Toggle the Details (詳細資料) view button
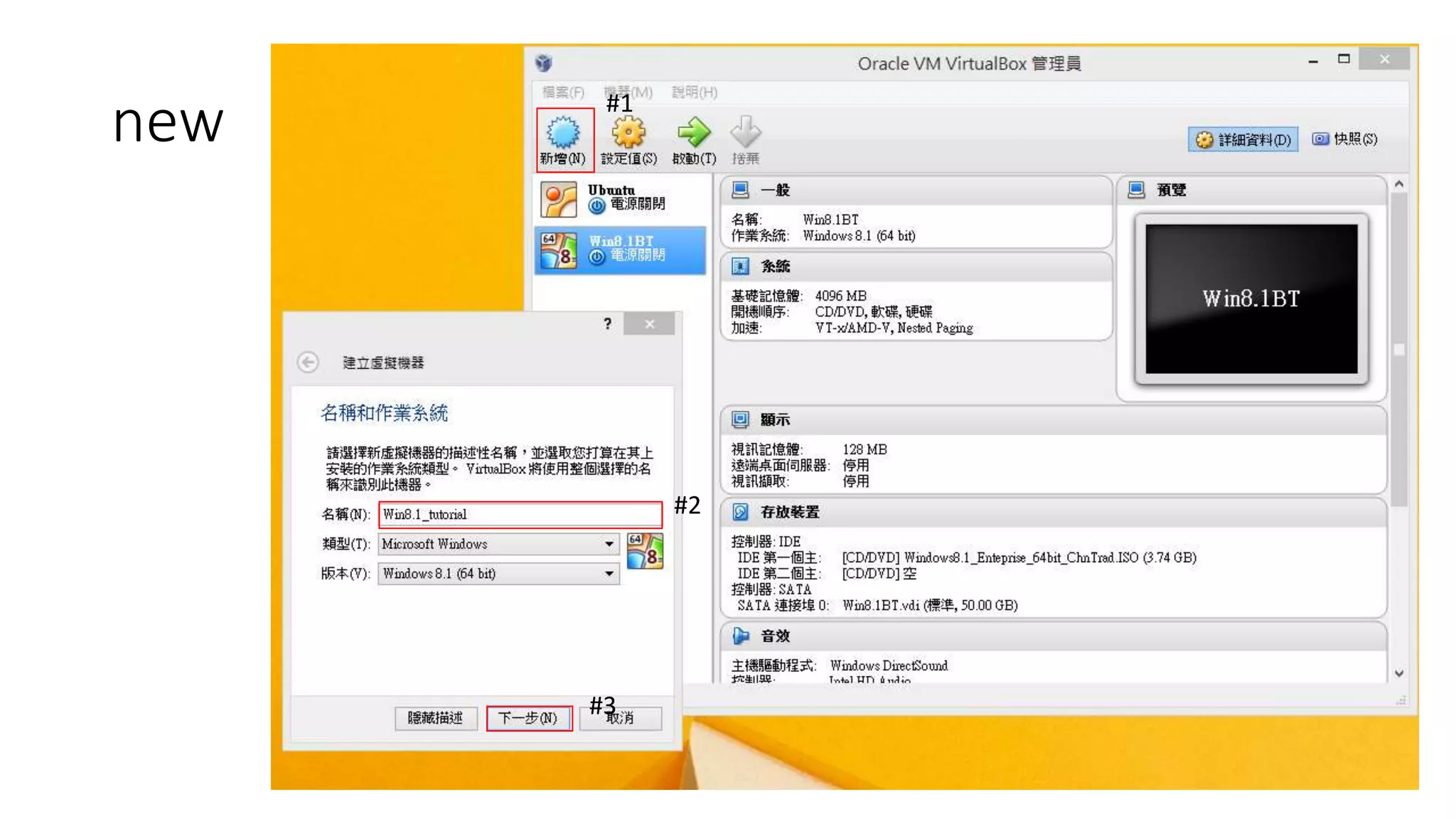 [x=1243, y=139]
